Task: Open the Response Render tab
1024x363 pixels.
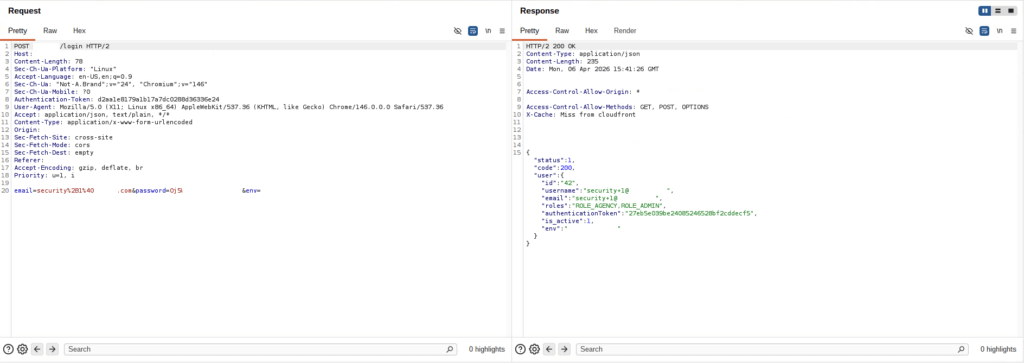Action: click(x=625, y=31)
